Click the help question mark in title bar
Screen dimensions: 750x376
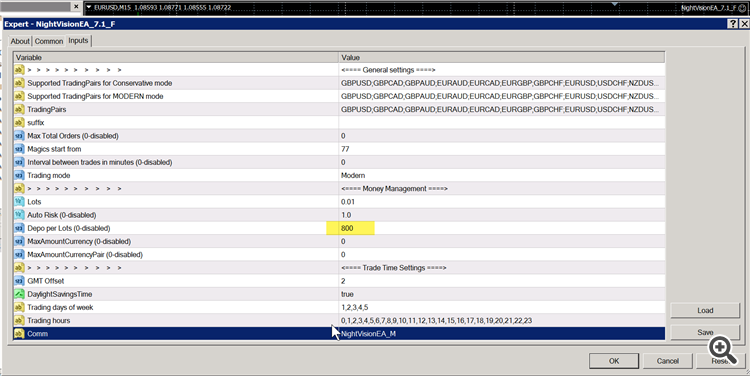click(x=733, y=24)
